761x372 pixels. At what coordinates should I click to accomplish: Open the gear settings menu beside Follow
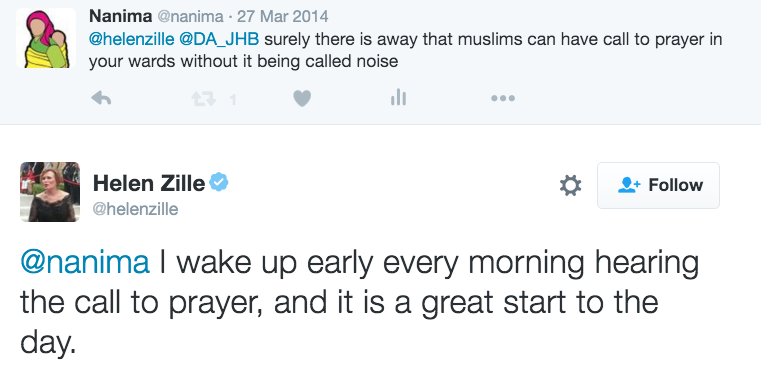pyautogui.click(x=570, y=186)
